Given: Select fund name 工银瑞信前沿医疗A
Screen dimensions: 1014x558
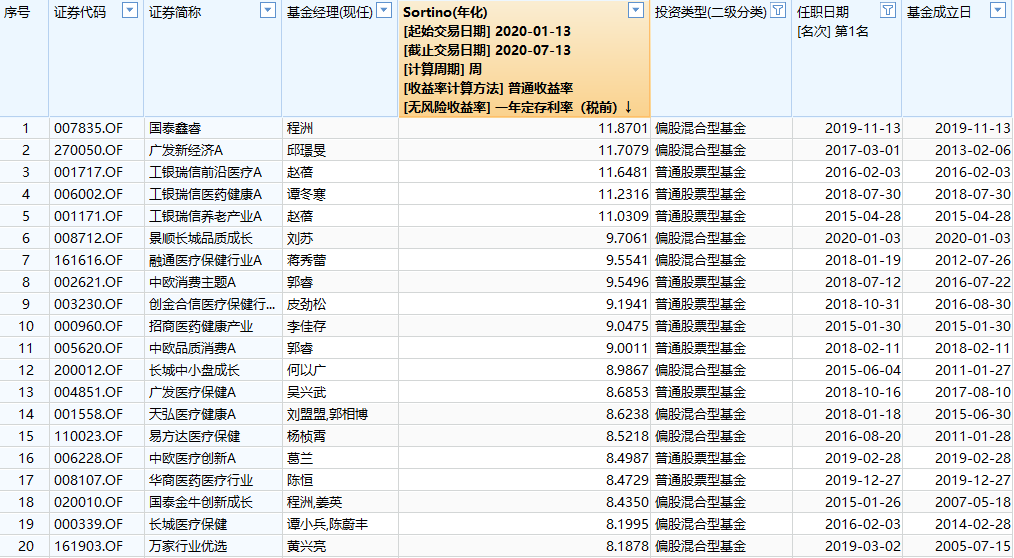Looking at the screenshot, I should (206, 172).
